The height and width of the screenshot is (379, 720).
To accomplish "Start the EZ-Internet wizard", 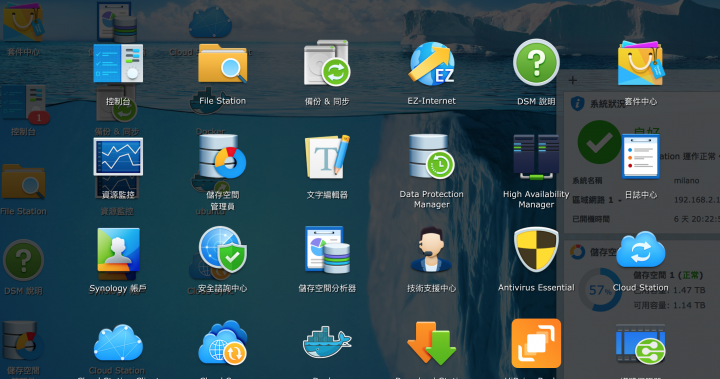I will (x=432, y=64).
